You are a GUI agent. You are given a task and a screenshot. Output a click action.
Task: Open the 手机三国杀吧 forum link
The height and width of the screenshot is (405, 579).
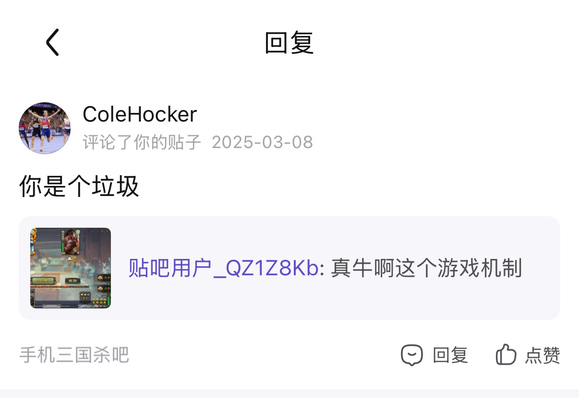[x=74, y=355]
